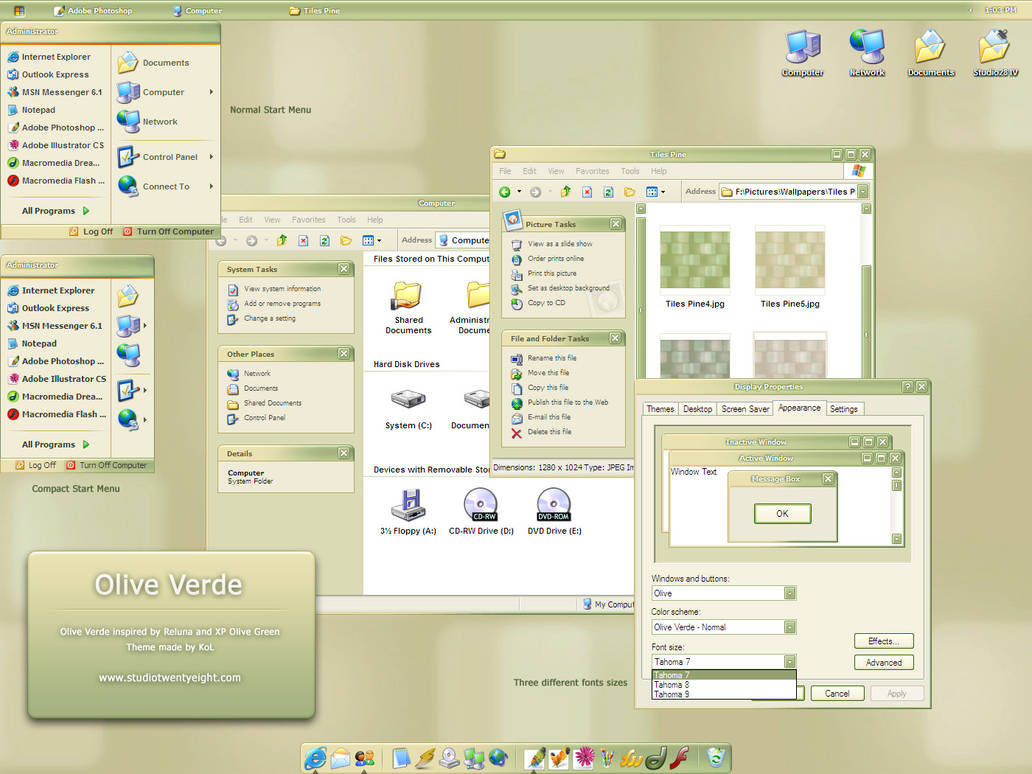
Task: Collapse the Other Places panel
Action: pyautogui.click(x=344, y=353)
